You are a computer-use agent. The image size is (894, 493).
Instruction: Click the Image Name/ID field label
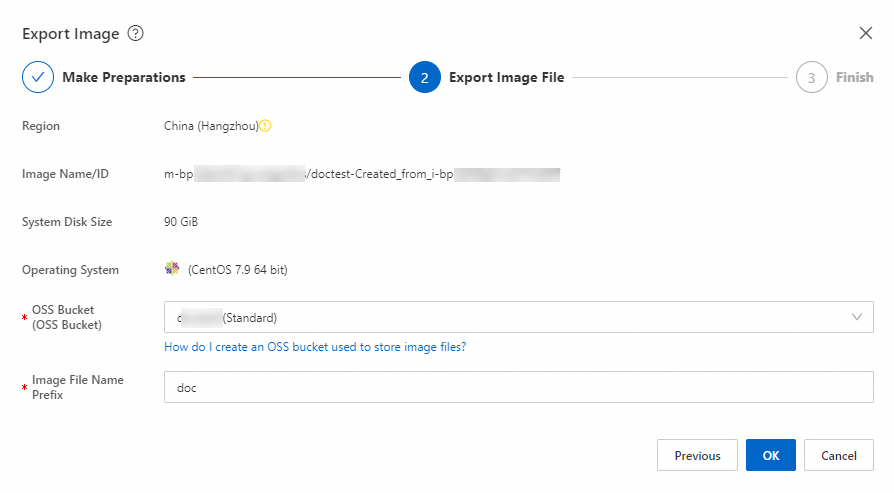pos(65,174)
